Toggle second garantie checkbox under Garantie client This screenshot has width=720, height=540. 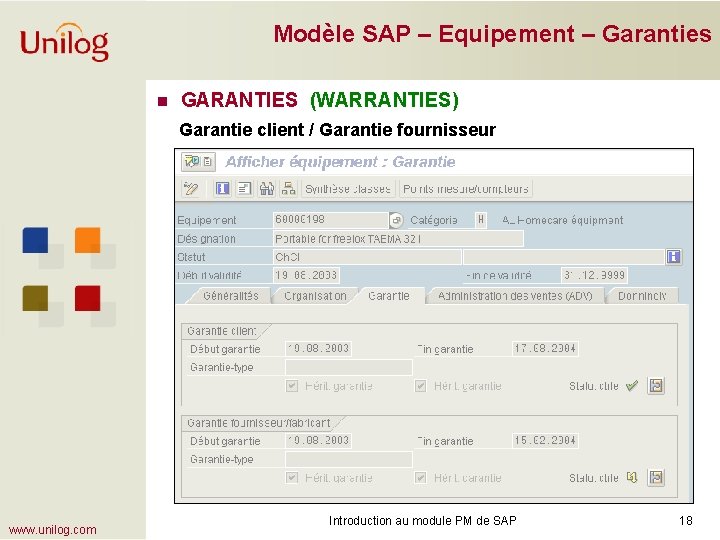[x=421, y=386]
